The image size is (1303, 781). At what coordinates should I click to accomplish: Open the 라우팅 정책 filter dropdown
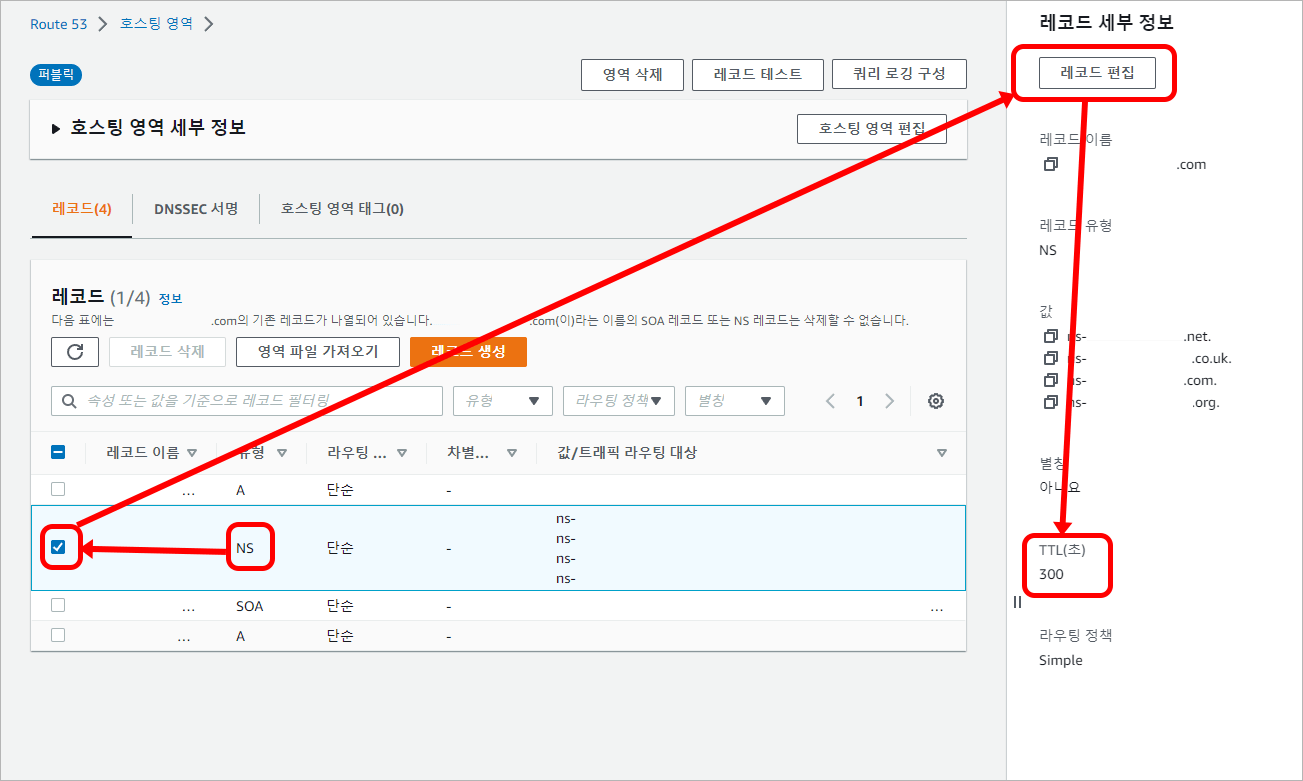click(619, 401)
